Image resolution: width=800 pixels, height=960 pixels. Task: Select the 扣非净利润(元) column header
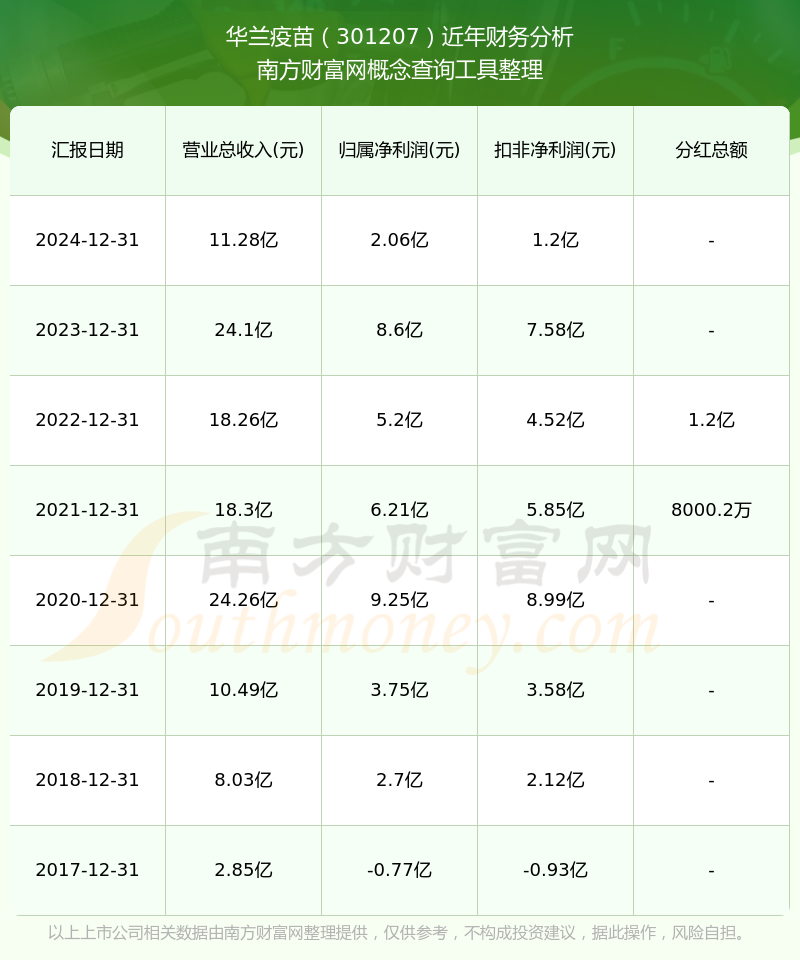click(x=555, y=150)
